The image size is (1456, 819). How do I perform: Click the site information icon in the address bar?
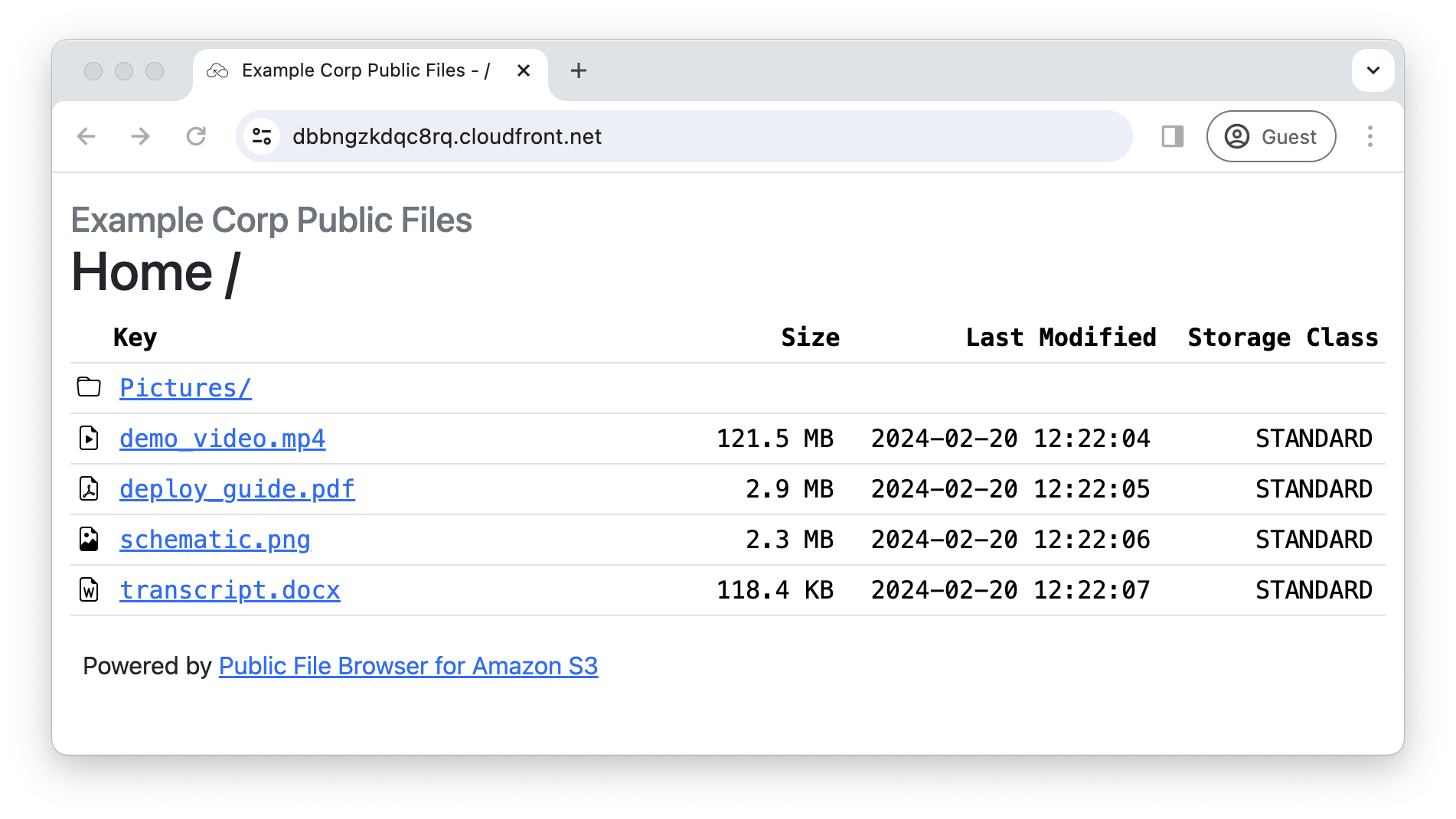click(261, 136)
